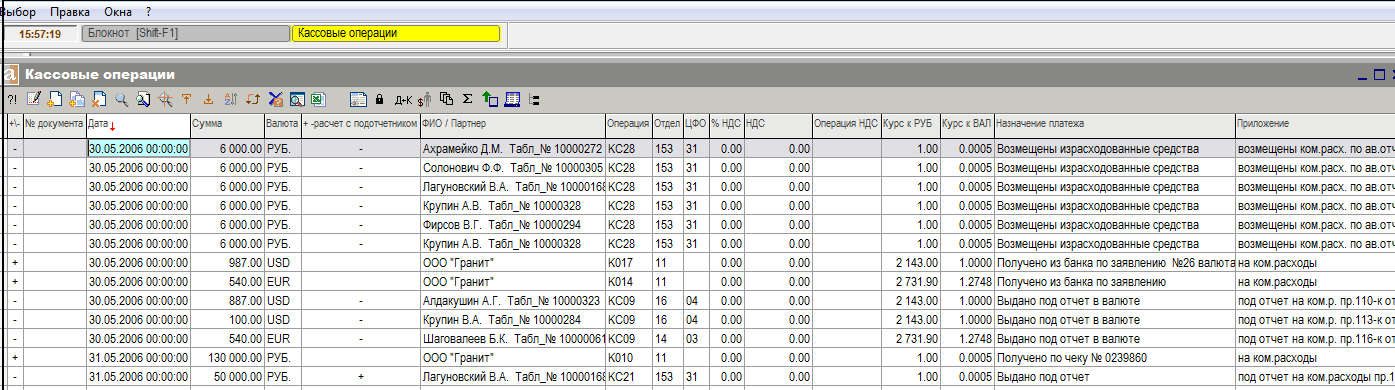
Task: Click the move-to-top arrow icon
Action: click(186, 99)
